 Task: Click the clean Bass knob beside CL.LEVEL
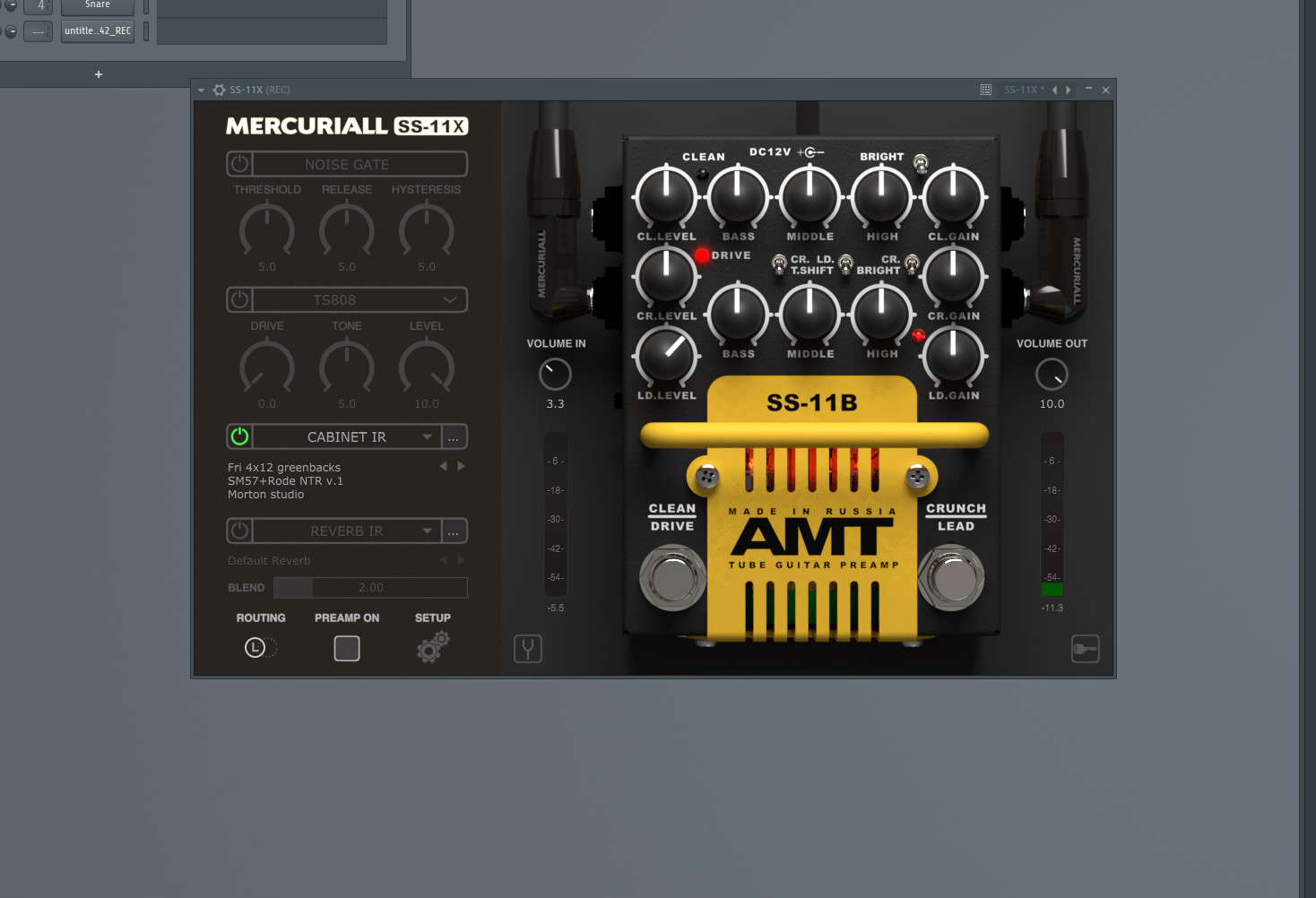738,196
